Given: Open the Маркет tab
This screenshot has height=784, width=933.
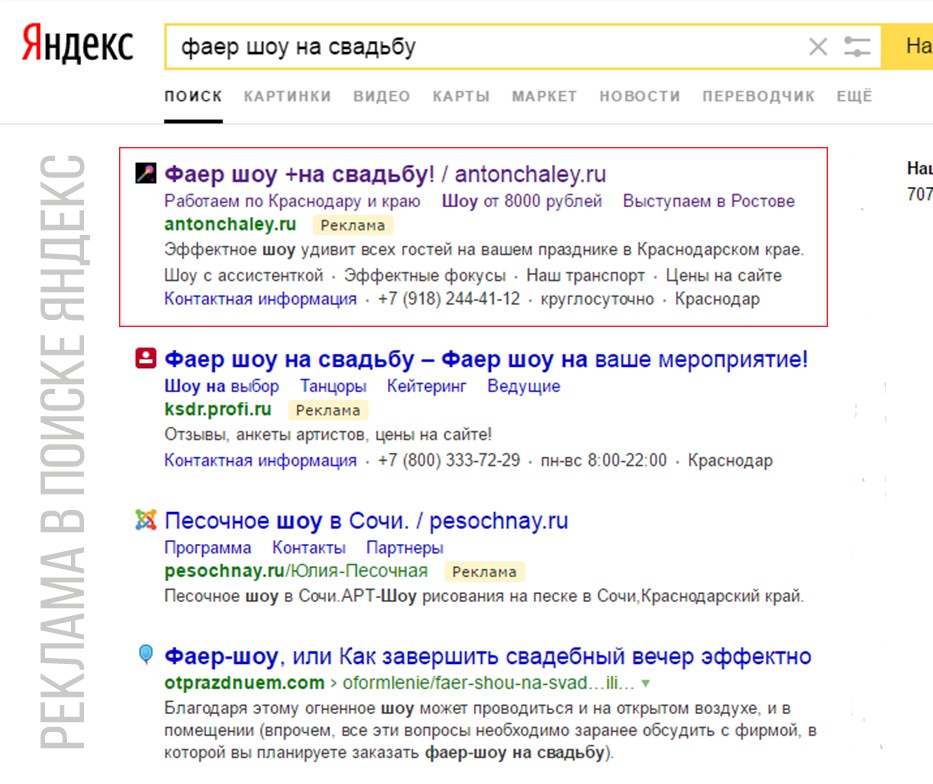Looking at the screenshot, I should [544, 96].
